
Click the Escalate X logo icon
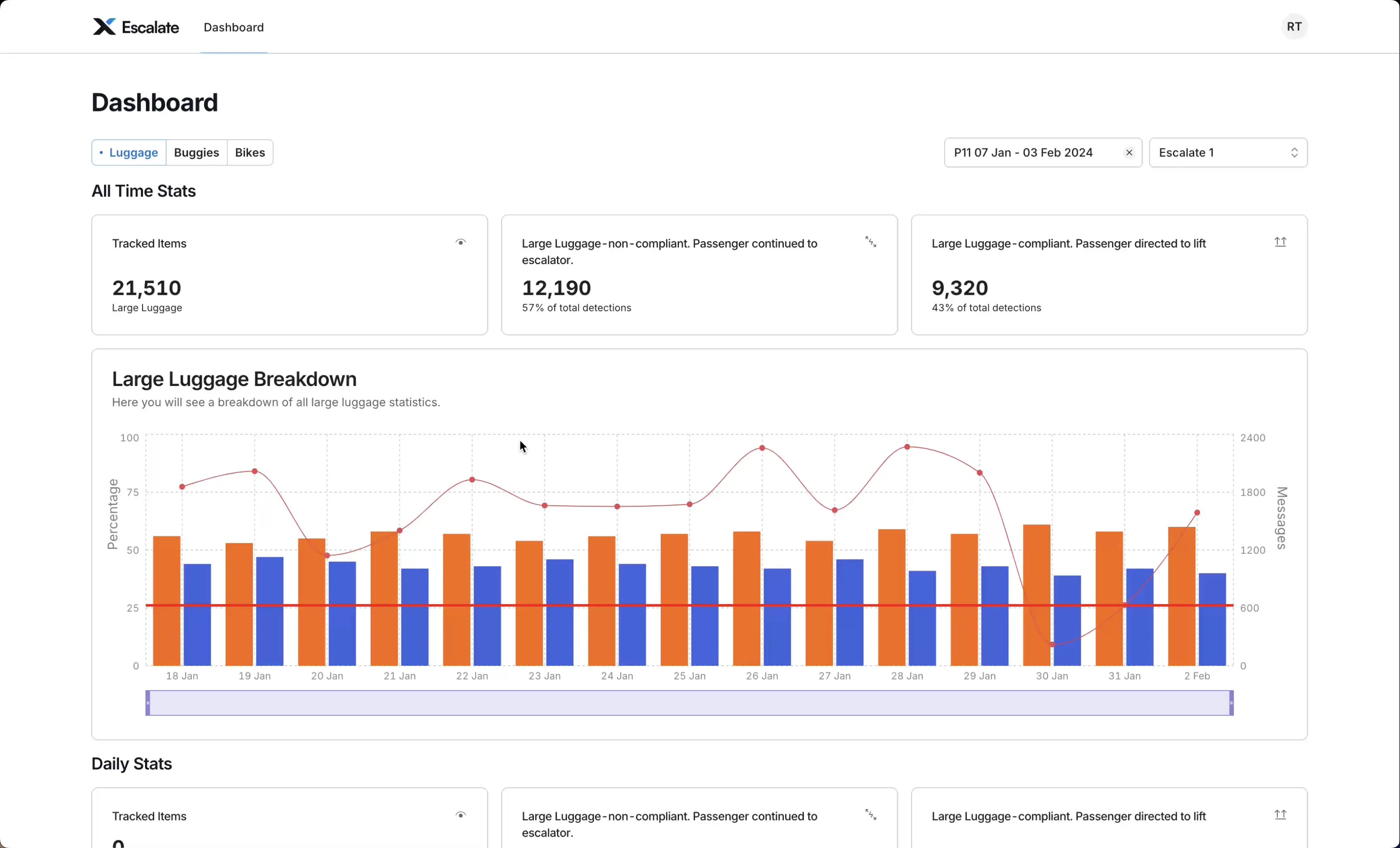(x=104, y=27)
